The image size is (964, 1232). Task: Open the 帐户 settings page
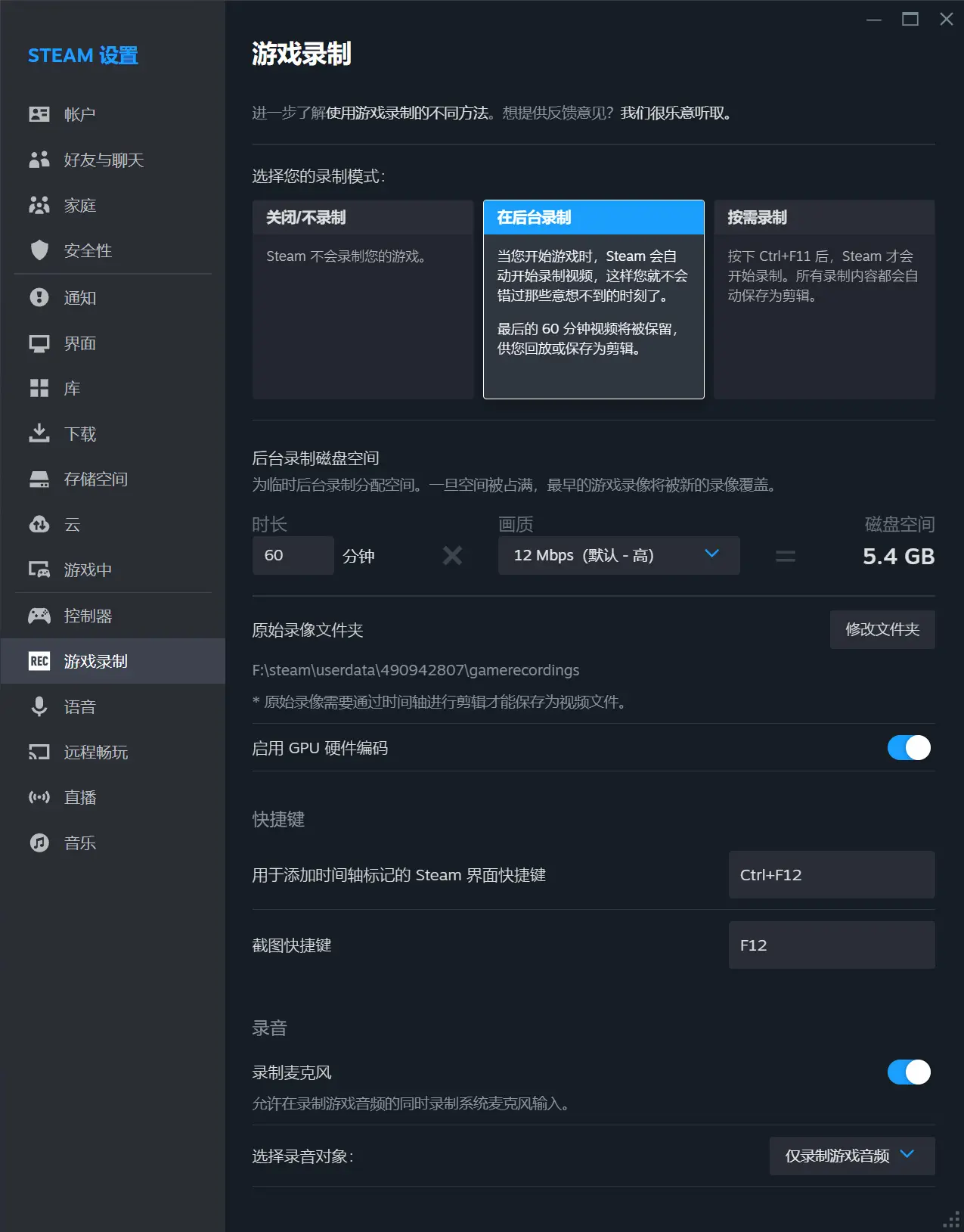(x=113, y=114)
